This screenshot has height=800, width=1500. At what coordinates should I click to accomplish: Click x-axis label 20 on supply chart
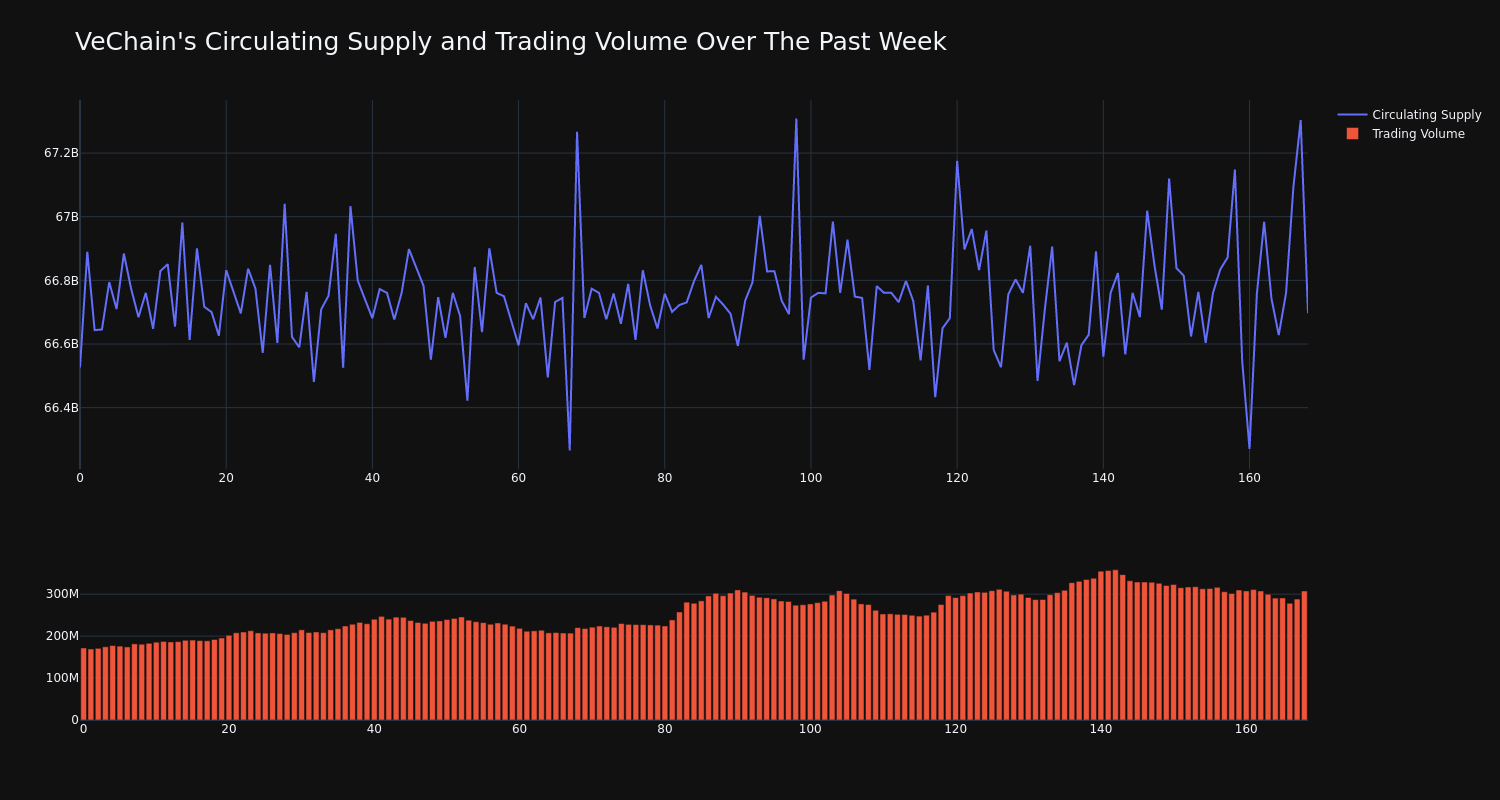coord(226,478)
